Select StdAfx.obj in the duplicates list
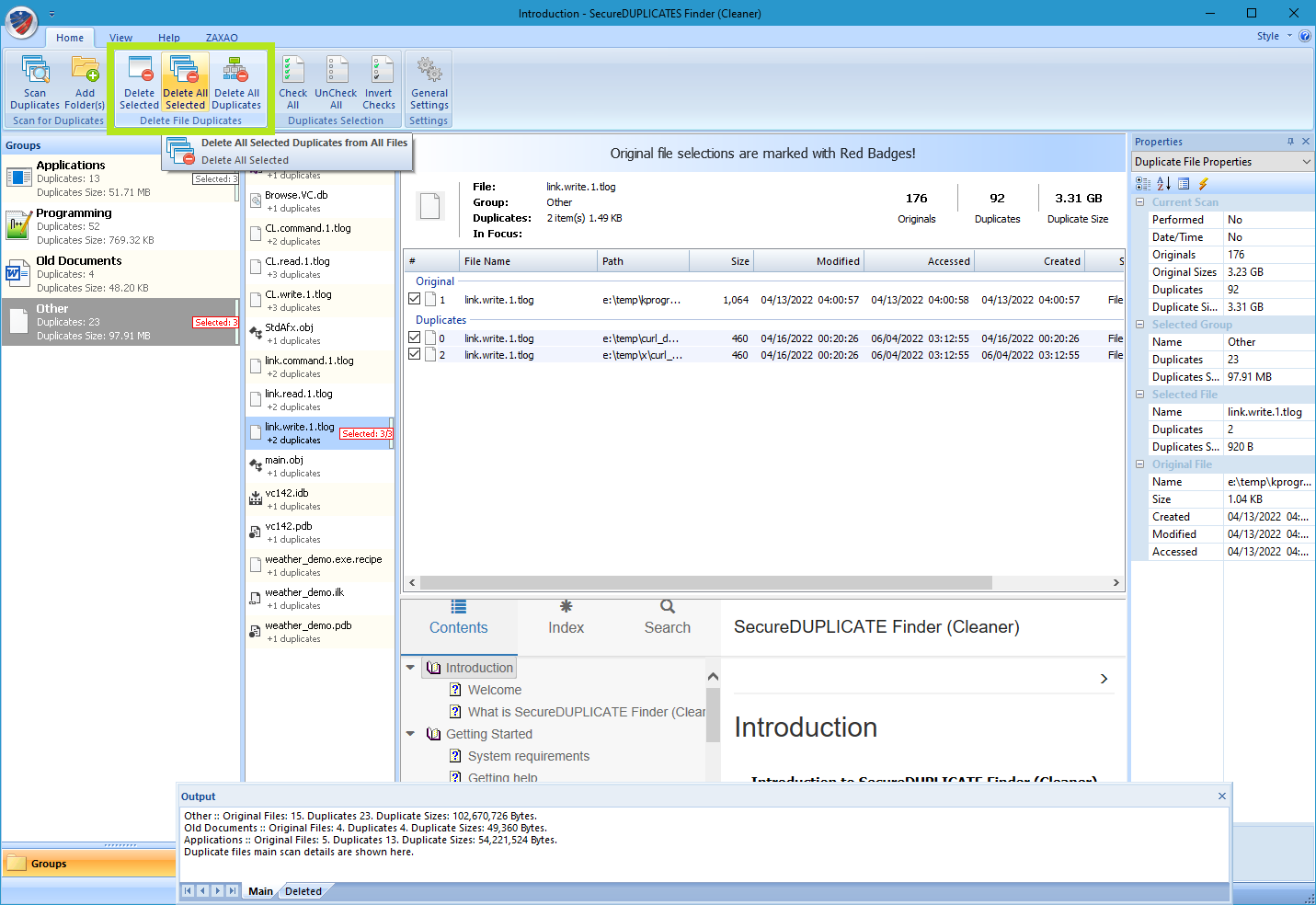Screen dimensions: 1316x905 click(319, 334)
